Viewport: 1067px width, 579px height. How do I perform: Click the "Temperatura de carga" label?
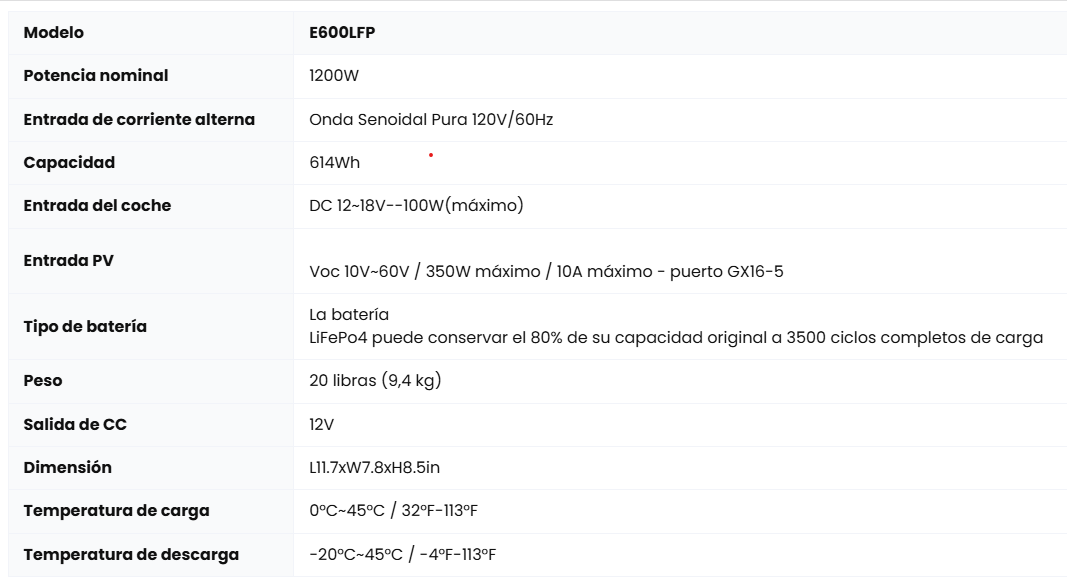[116, 511]
